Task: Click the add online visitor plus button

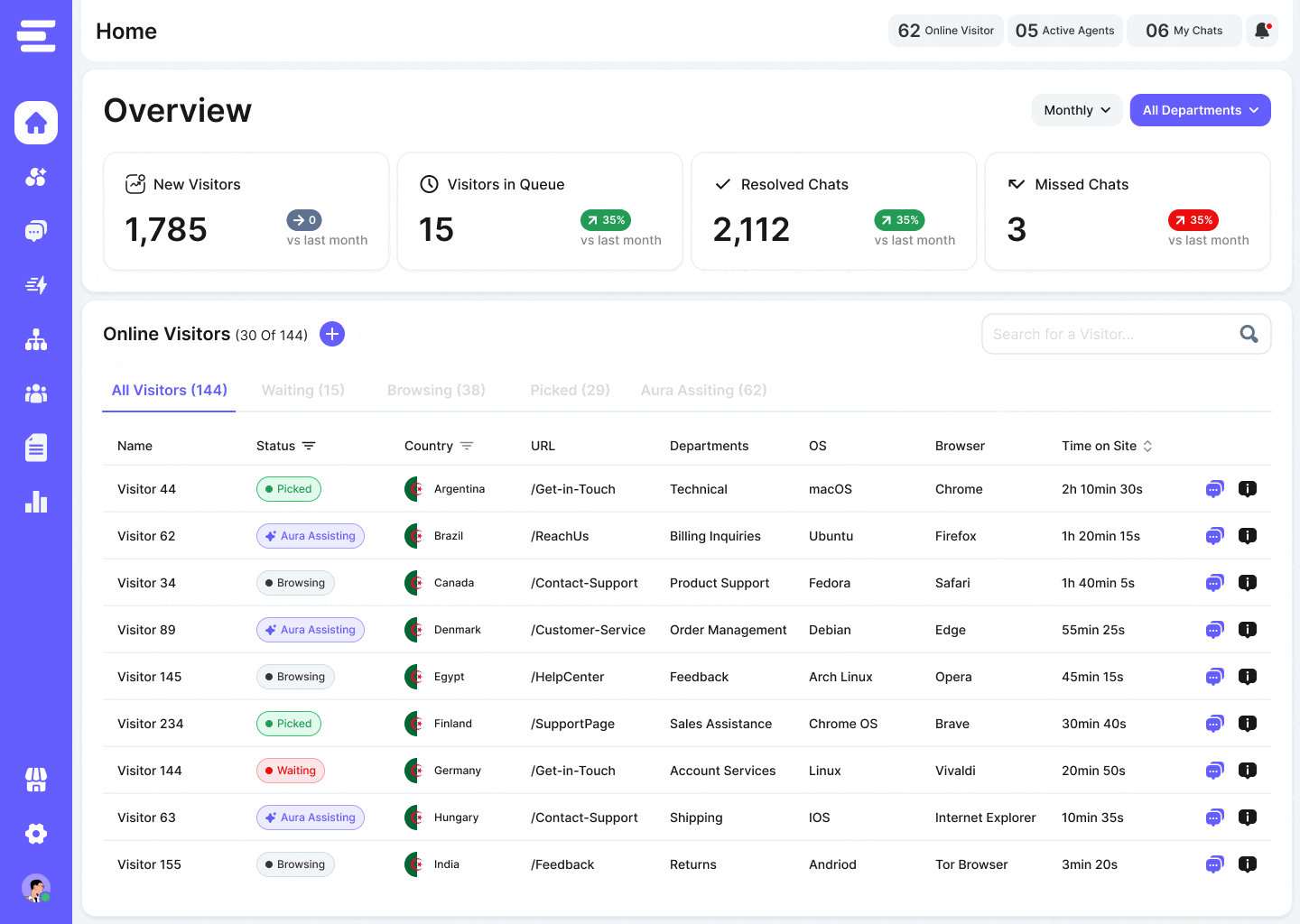Action: coord(332,334)
